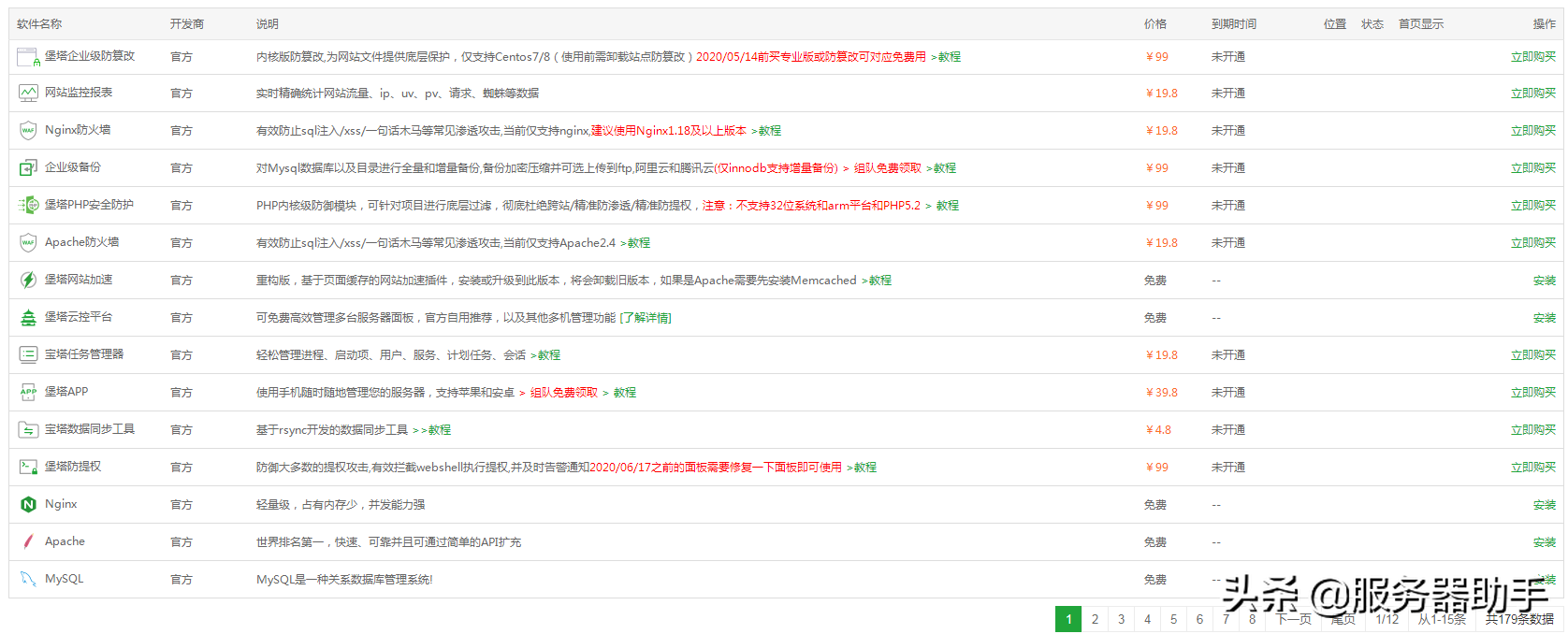Click the 首页显示 column header
1568x634 pixels.
click(x=1421, y=24)
